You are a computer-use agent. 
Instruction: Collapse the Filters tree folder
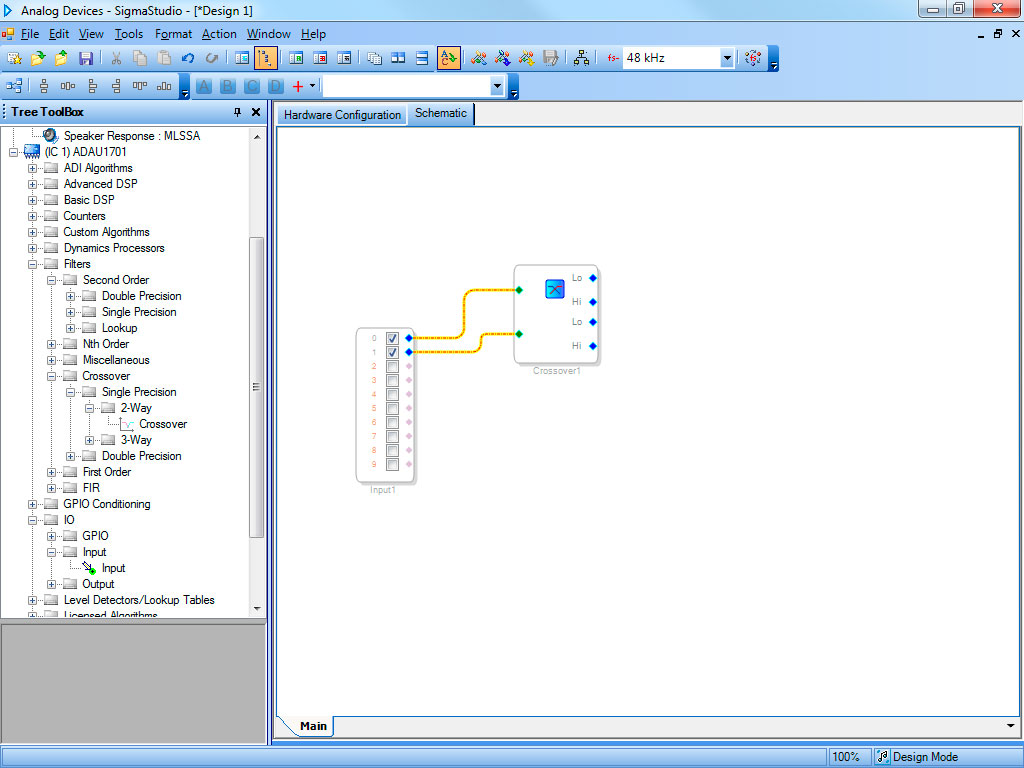[33, 264]
